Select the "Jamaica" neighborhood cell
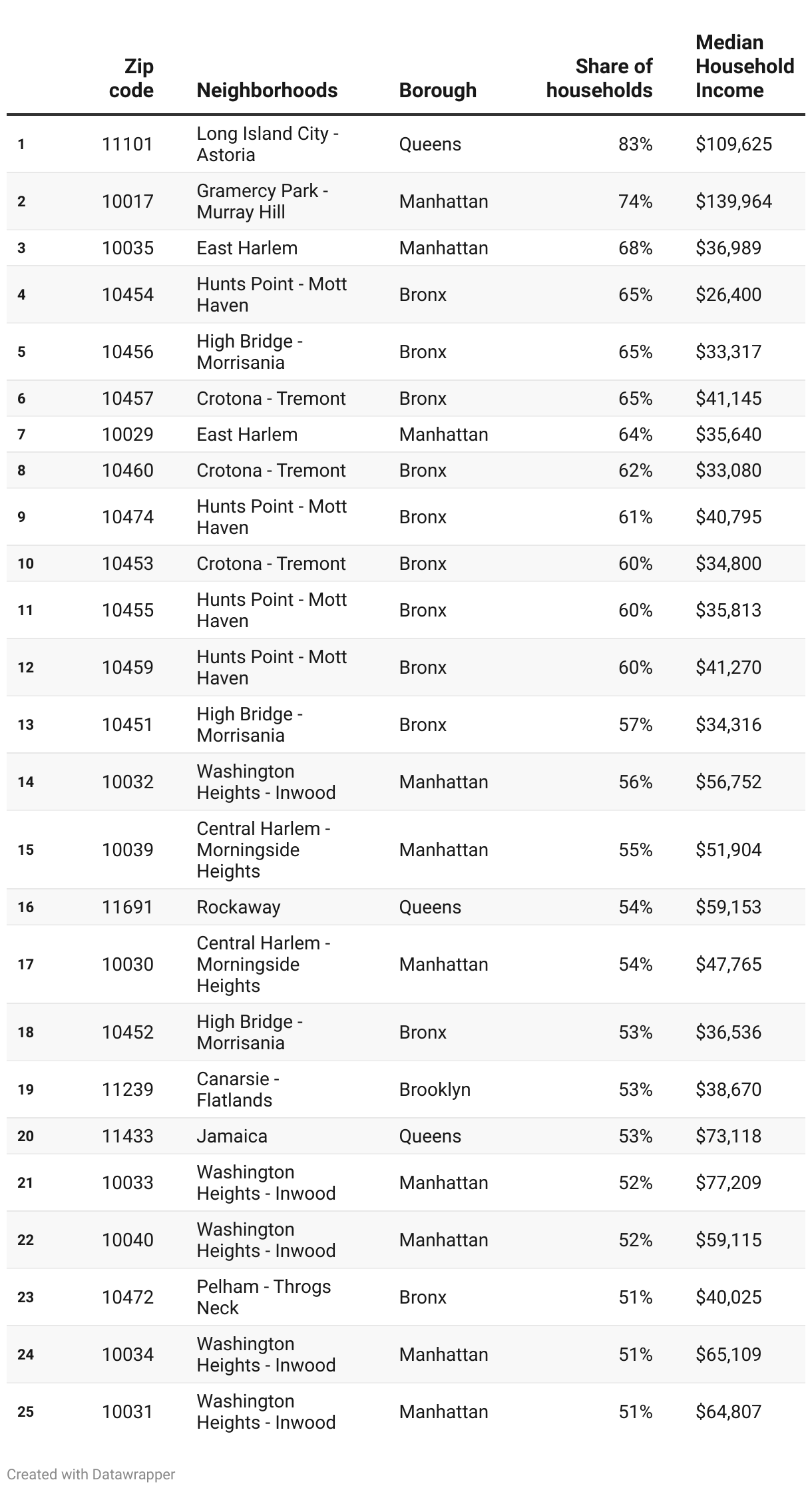 coord(232,1136)
